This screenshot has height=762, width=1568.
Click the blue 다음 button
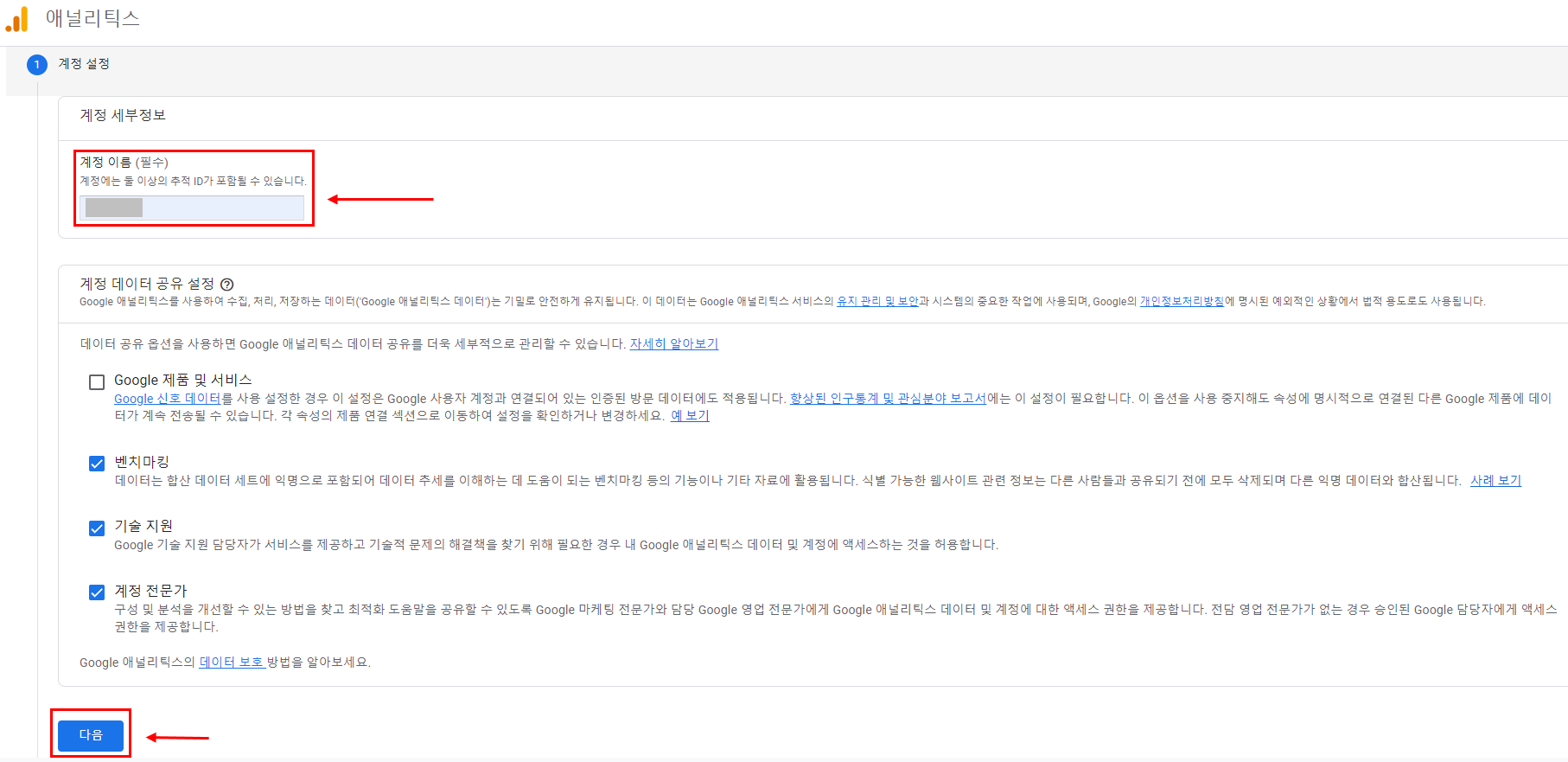(91, 735)
